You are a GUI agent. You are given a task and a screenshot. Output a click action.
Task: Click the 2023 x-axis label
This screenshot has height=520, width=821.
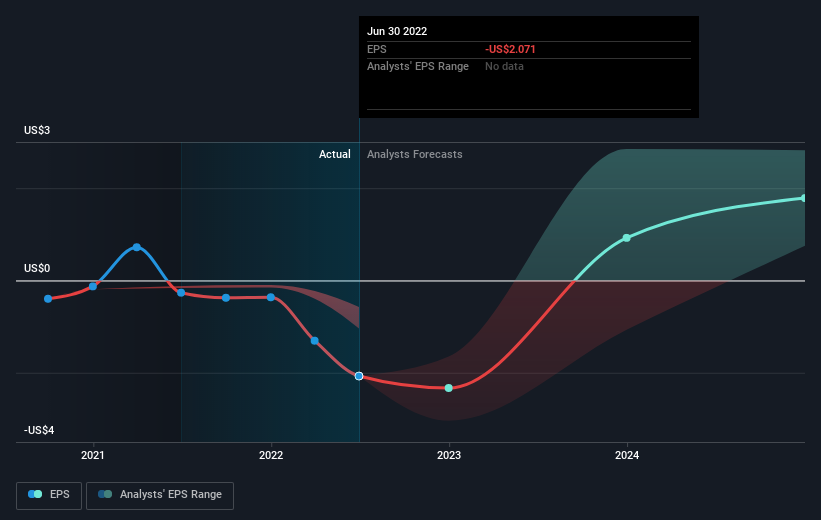tap(449, 455)
